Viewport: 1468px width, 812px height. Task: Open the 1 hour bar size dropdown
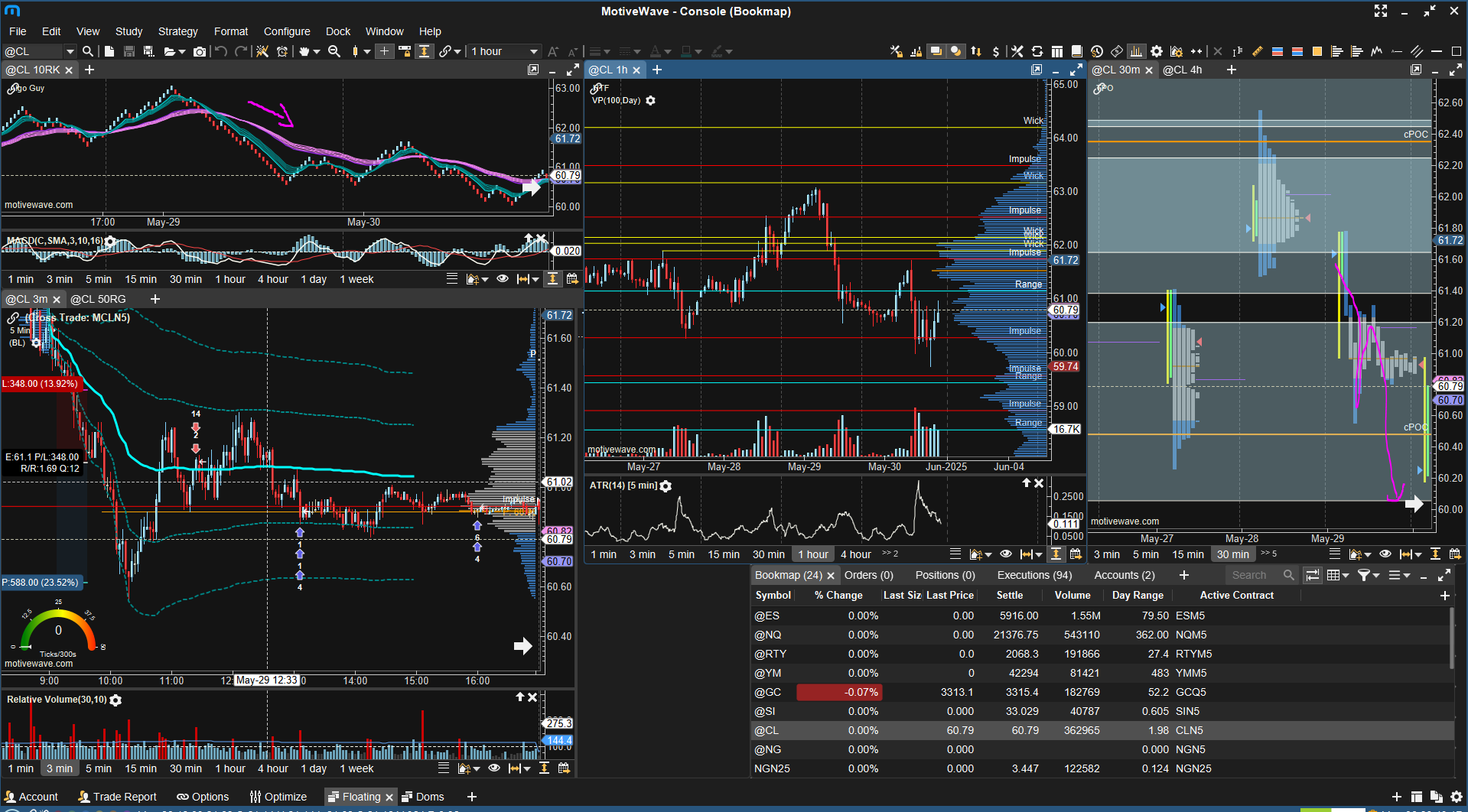(x=505, y=51)
